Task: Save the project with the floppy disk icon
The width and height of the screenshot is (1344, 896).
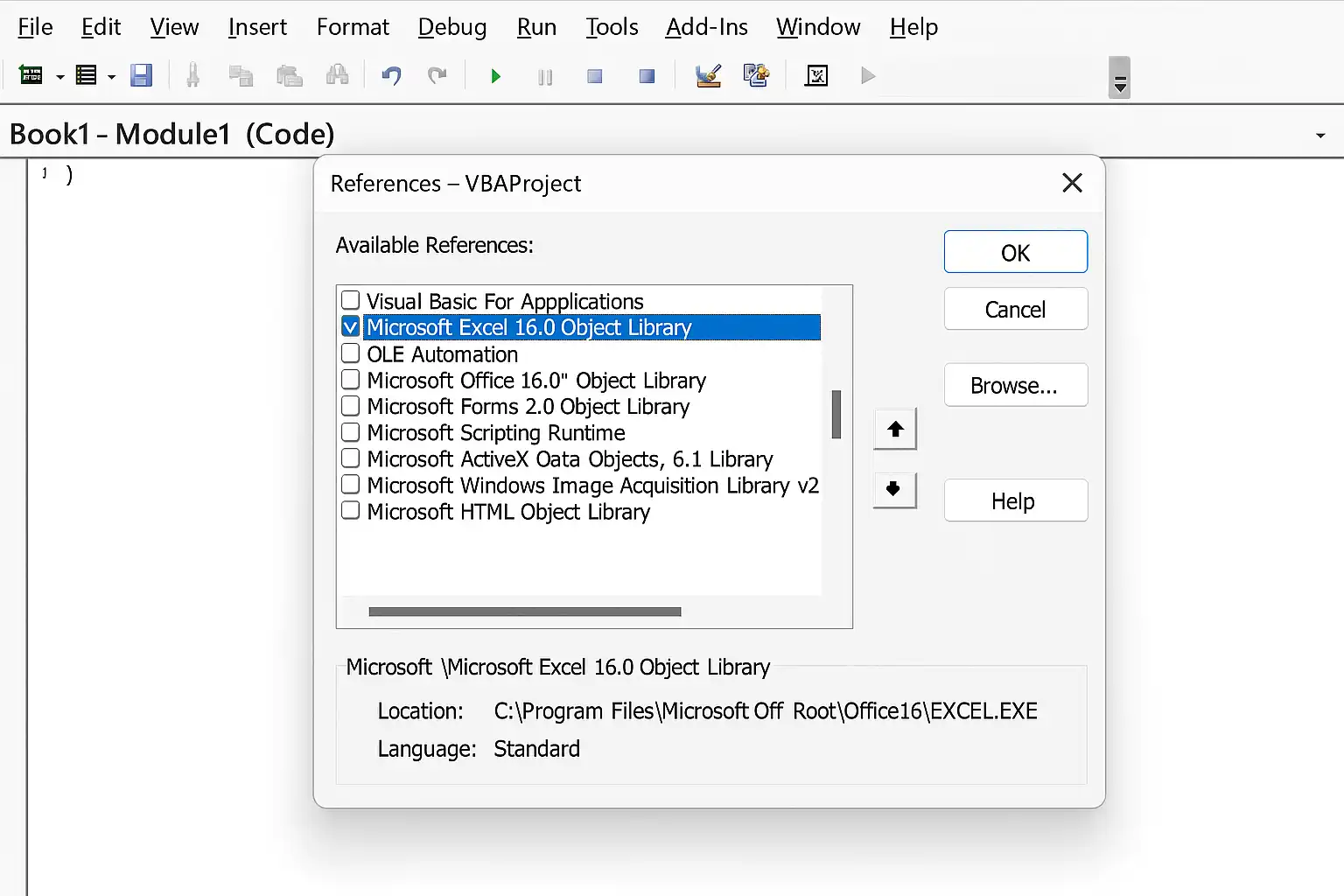Action: pyautogui.click(x=141, y=76)
